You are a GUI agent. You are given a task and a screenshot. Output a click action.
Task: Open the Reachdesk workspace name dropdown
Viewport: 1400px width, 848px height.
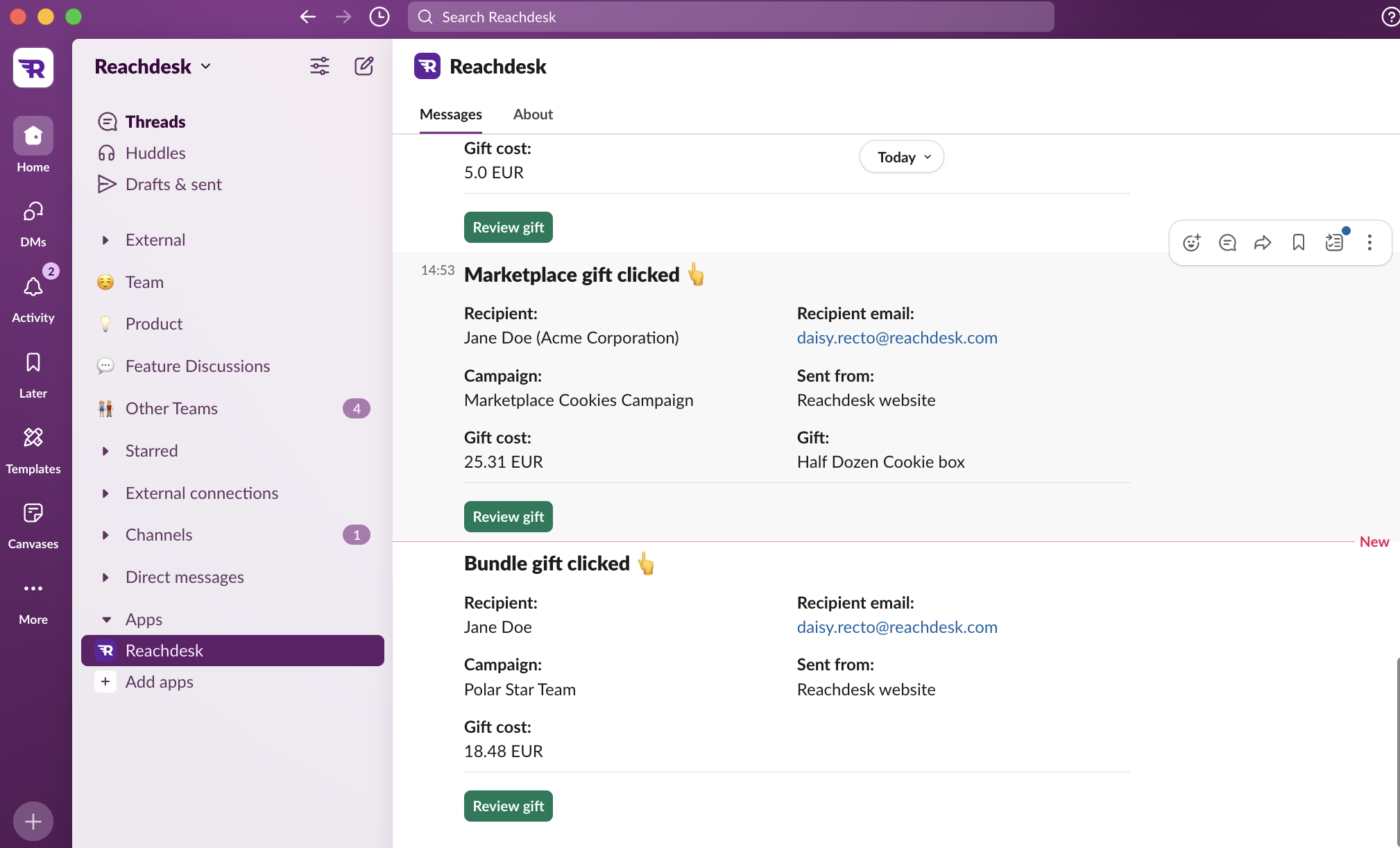pos(153,67)
